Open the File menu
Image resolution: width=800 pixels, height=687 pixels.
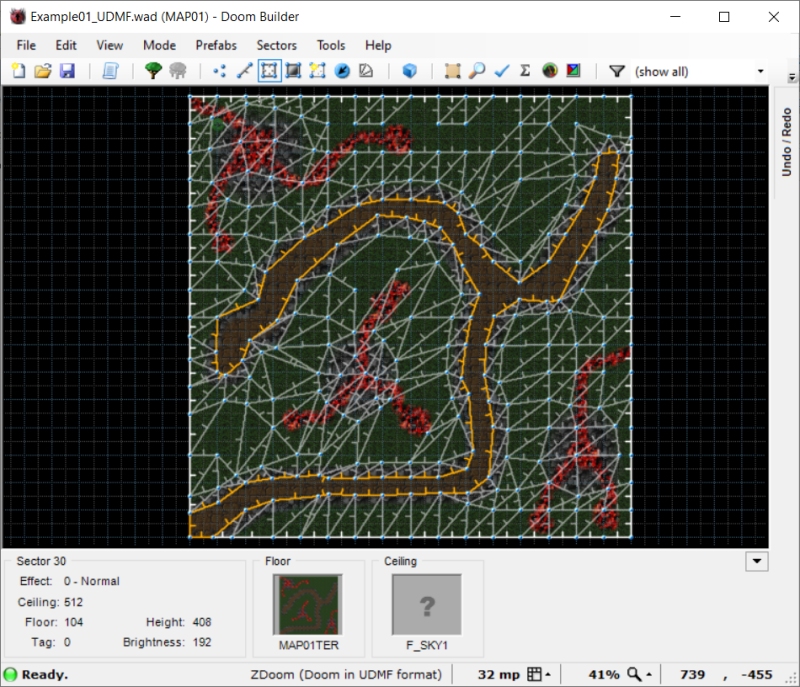pos(26,45)
